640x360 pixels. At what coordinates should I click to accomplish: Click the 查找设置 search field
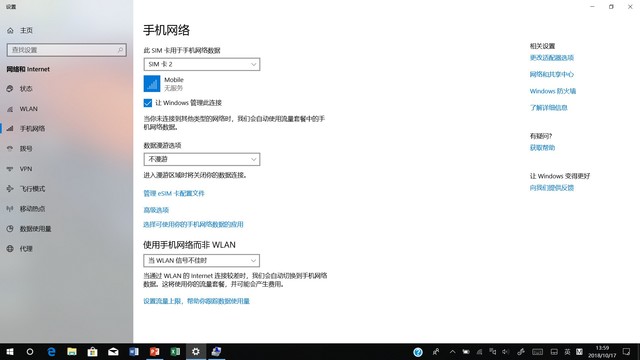pyautogui.click(x=67, y=50)
